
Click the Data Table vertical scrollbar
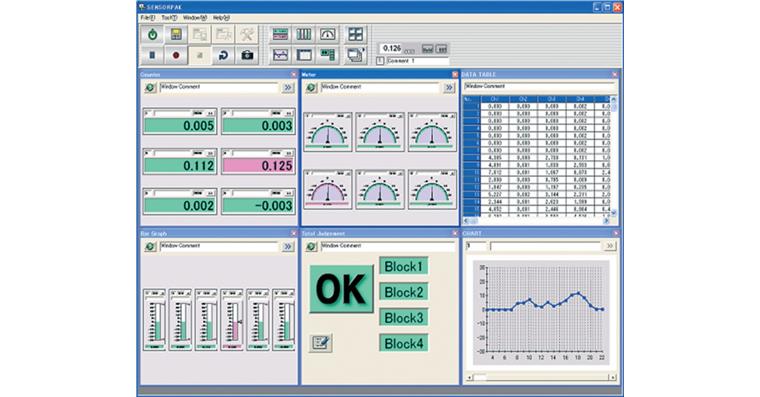tap(614, 156)
